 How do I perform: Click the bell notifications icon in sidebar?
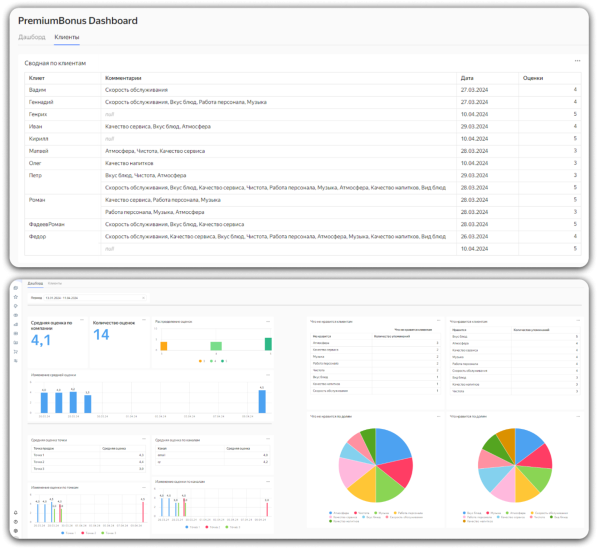[x=16, y=513]
